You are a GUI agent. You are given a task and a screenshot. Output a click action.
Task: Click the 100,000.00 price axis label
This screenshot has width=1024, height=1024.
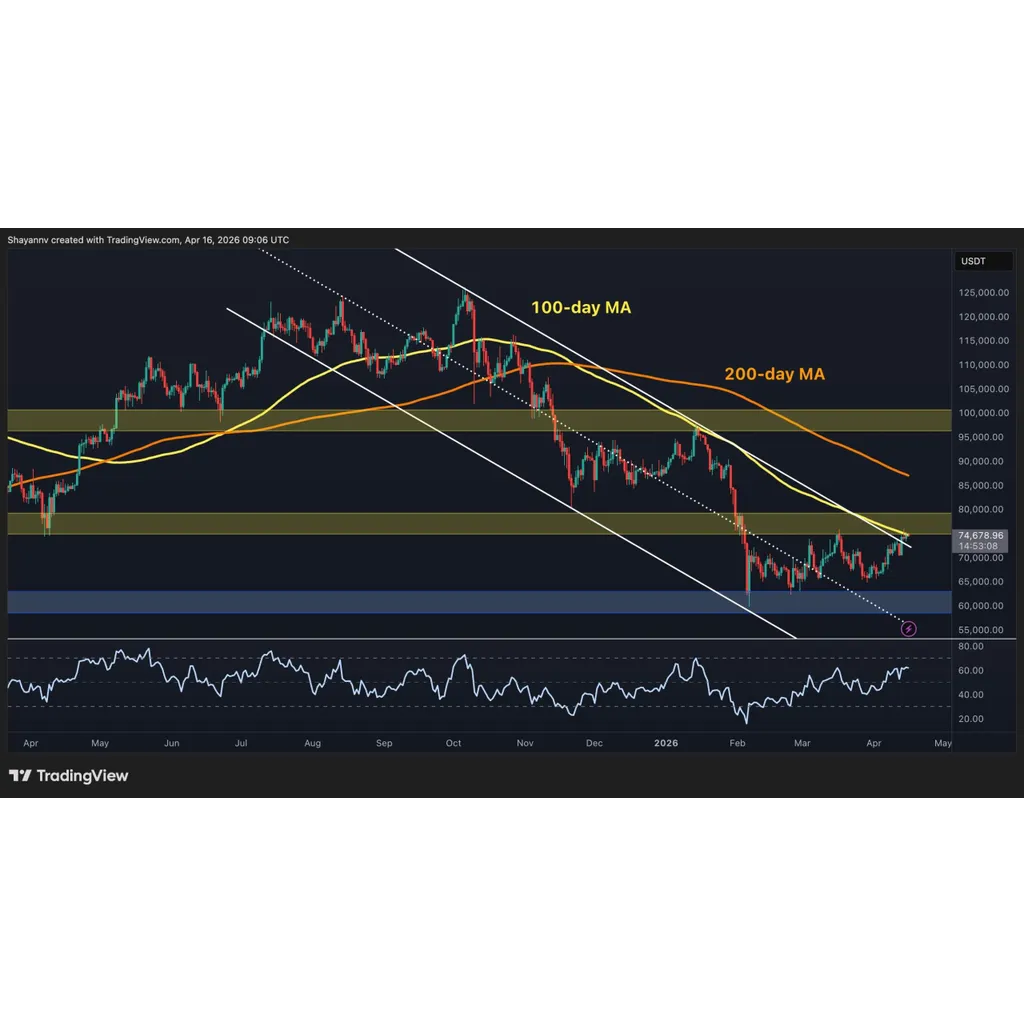click(984, 413)
